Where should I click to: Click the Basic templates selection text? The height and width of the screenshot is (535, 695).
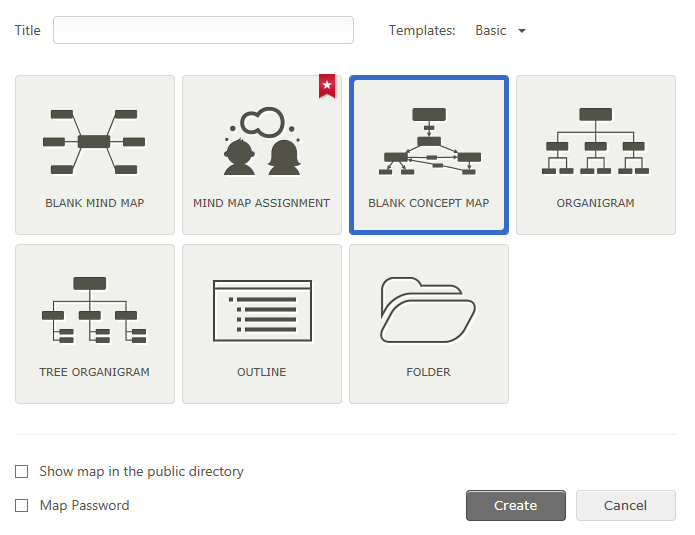(491, 31)
